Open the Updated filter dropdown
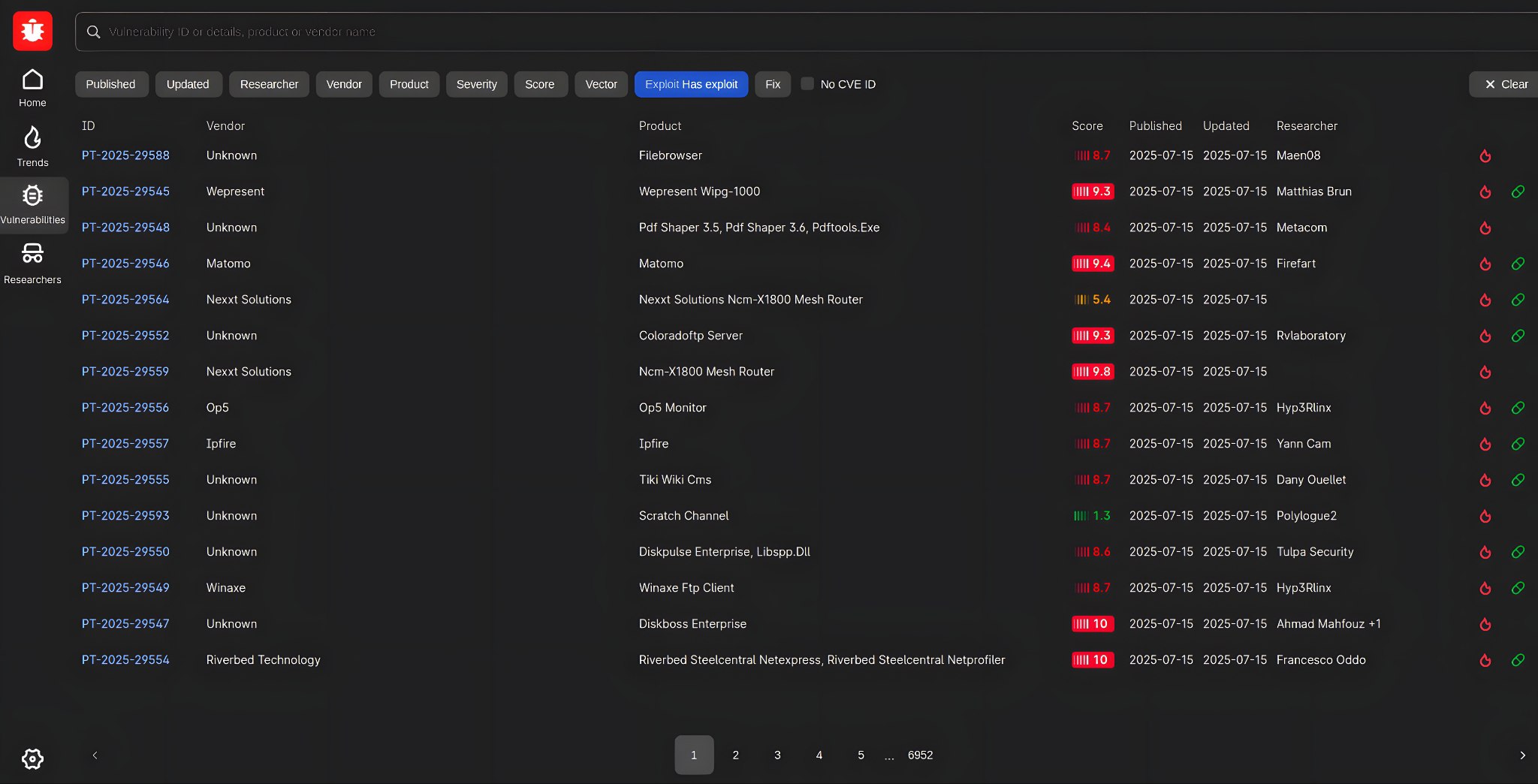The image size is (1538, 784). tap(188, 84)
